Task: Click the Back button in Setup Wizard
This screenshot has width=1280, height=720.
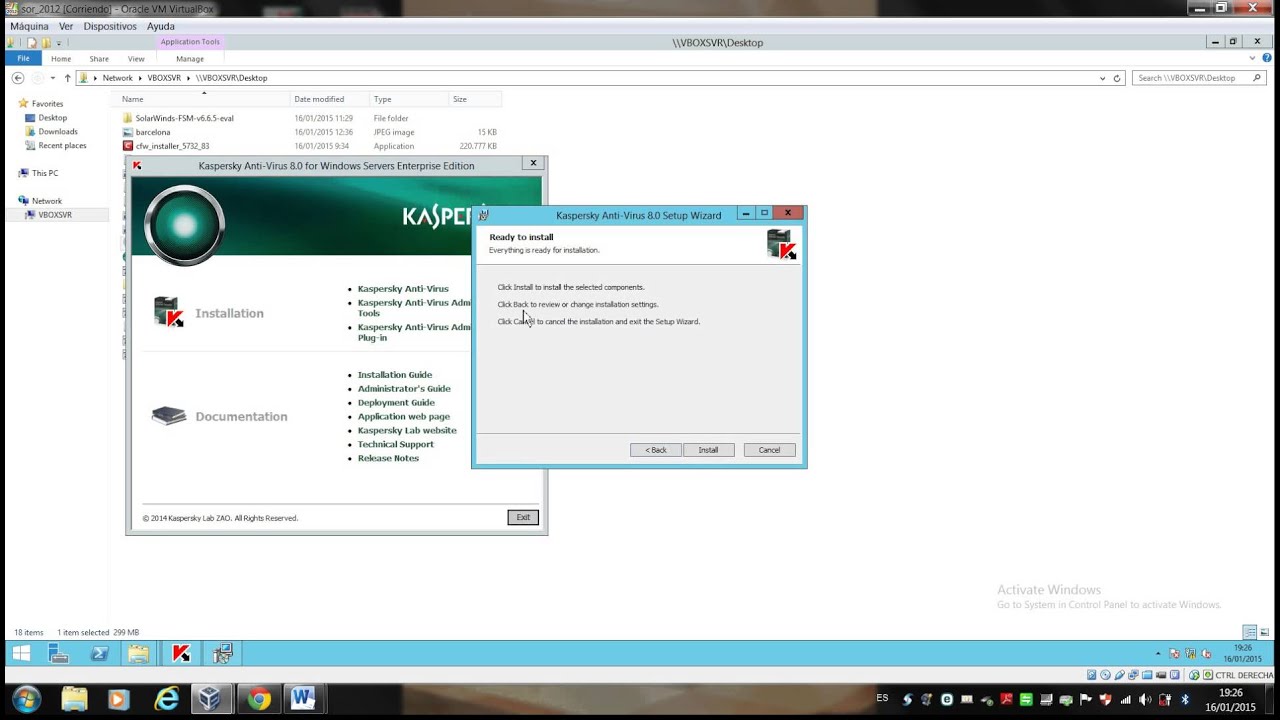Action: [656, 450]
